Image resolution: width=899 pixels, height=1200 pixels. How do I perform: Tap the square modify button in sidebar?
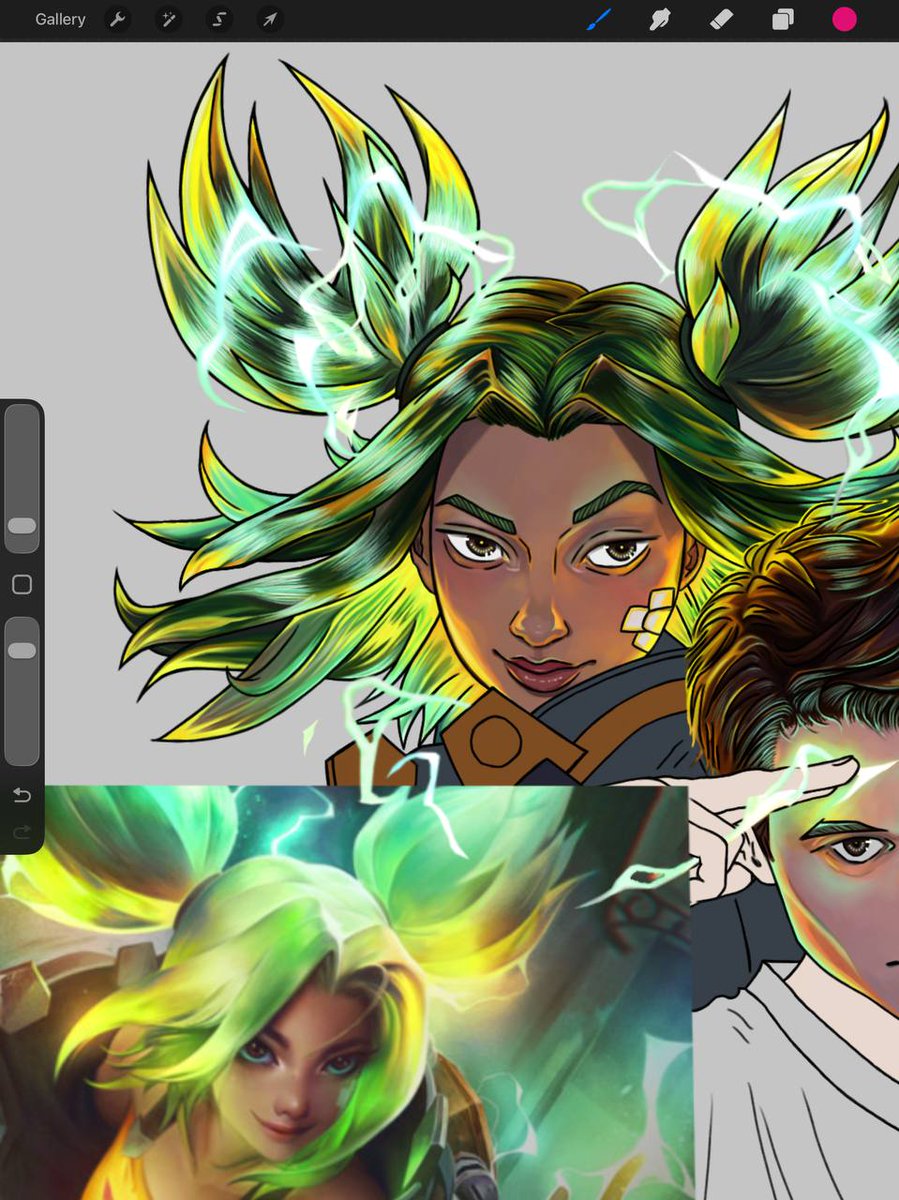pyautogui.click(x=22, y=585)
